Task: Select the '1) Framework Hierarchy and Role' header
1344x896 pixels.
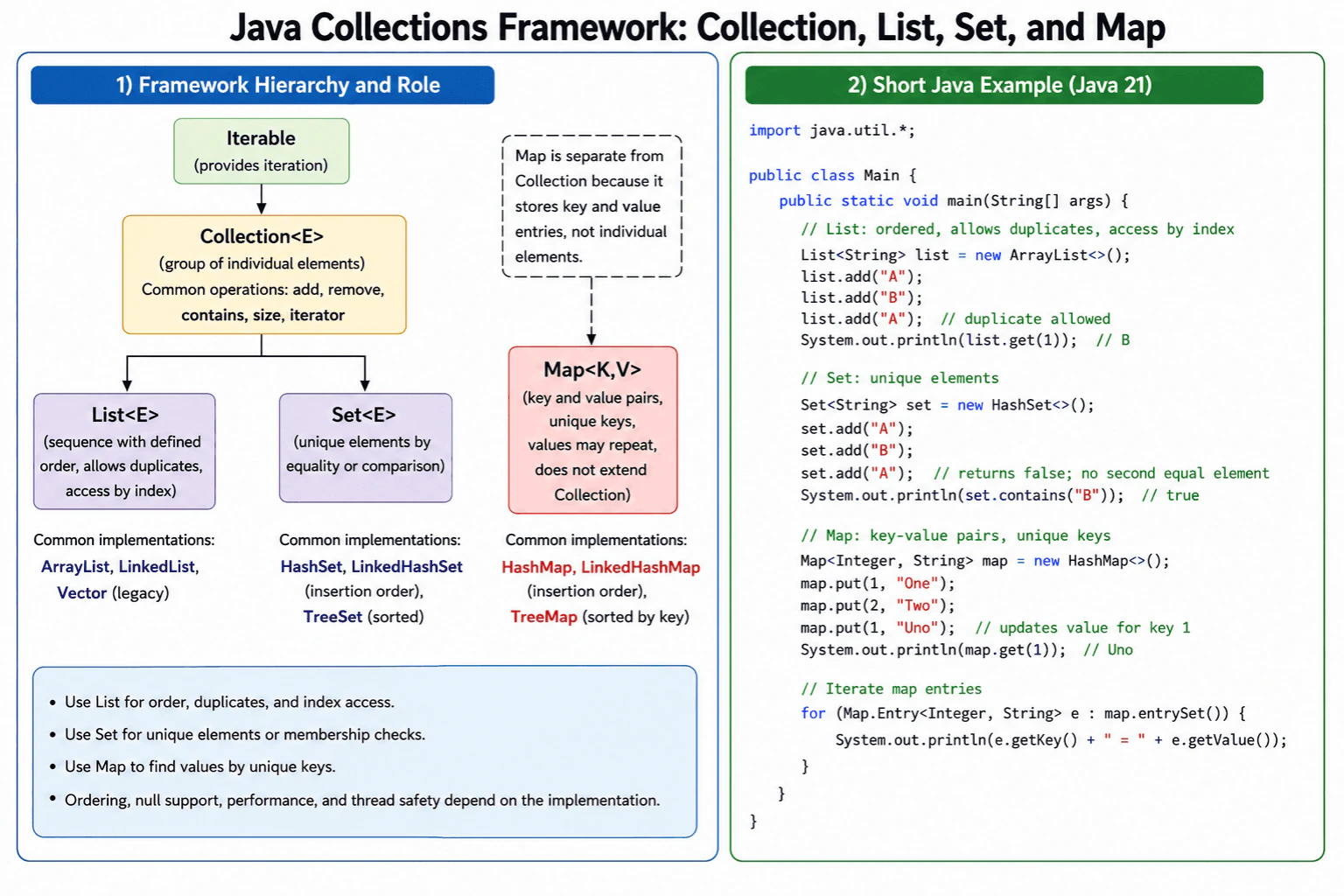Action: (x=262, y=85)
